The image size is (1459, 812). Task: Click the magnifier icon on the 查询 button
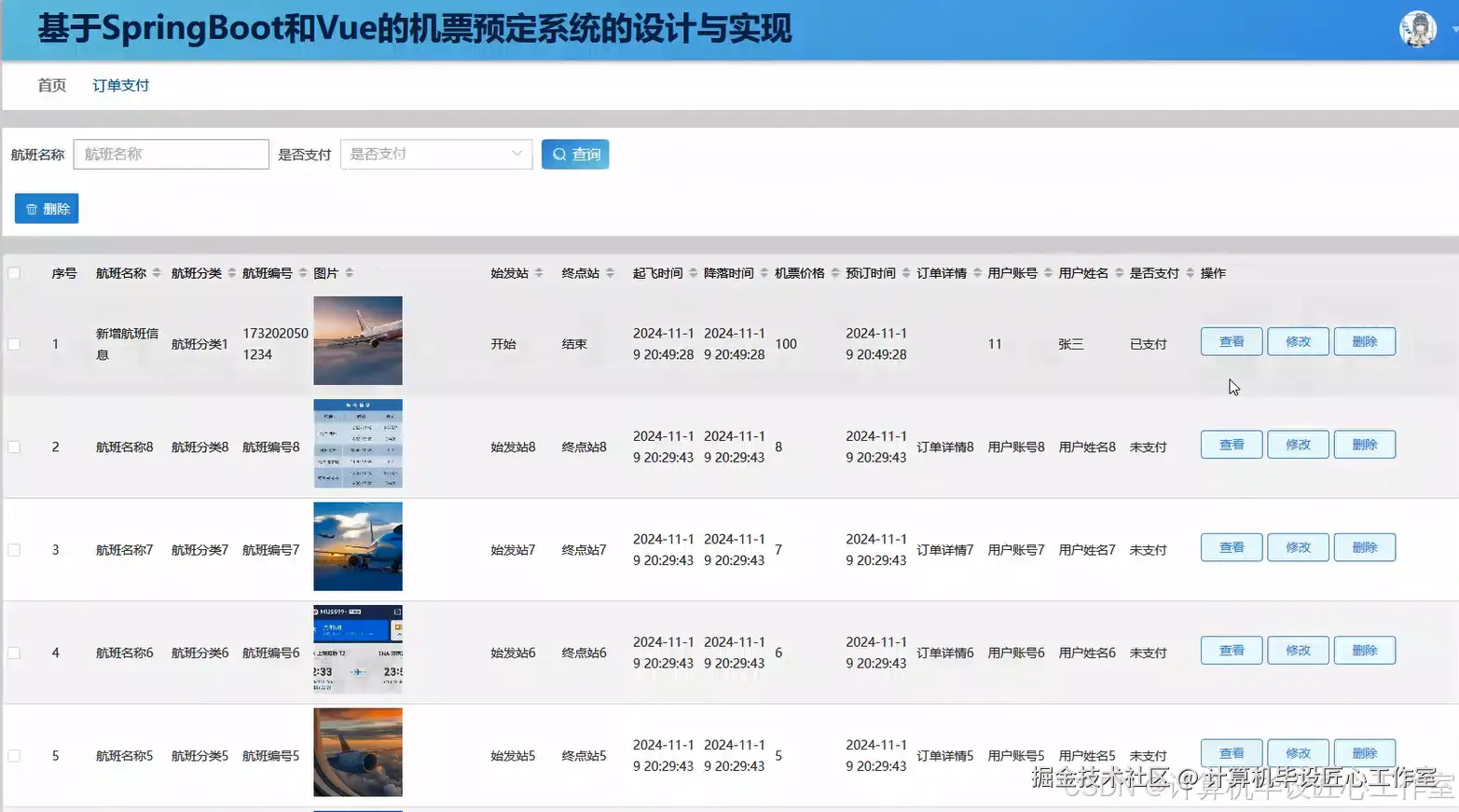coord(560,154)
